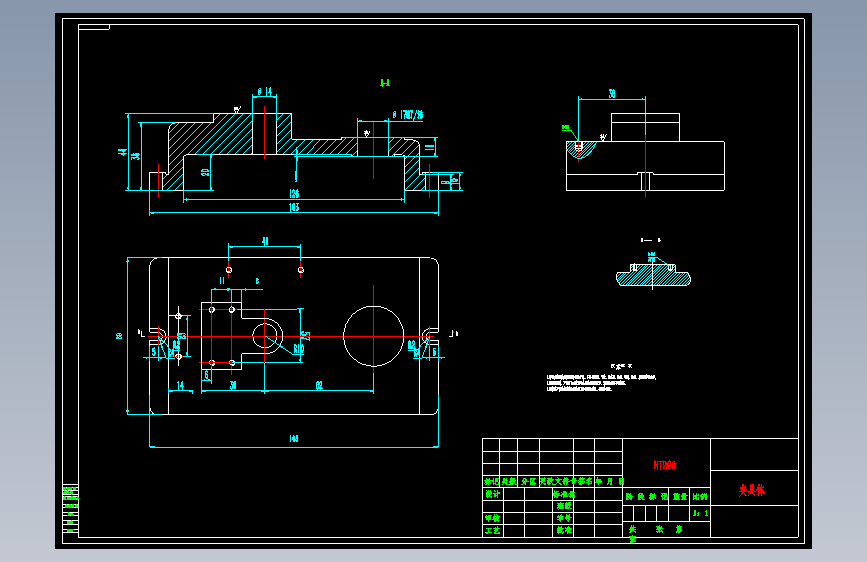
Task: Click the 62 dimension in plan view
Action: (x=319, y=386)
